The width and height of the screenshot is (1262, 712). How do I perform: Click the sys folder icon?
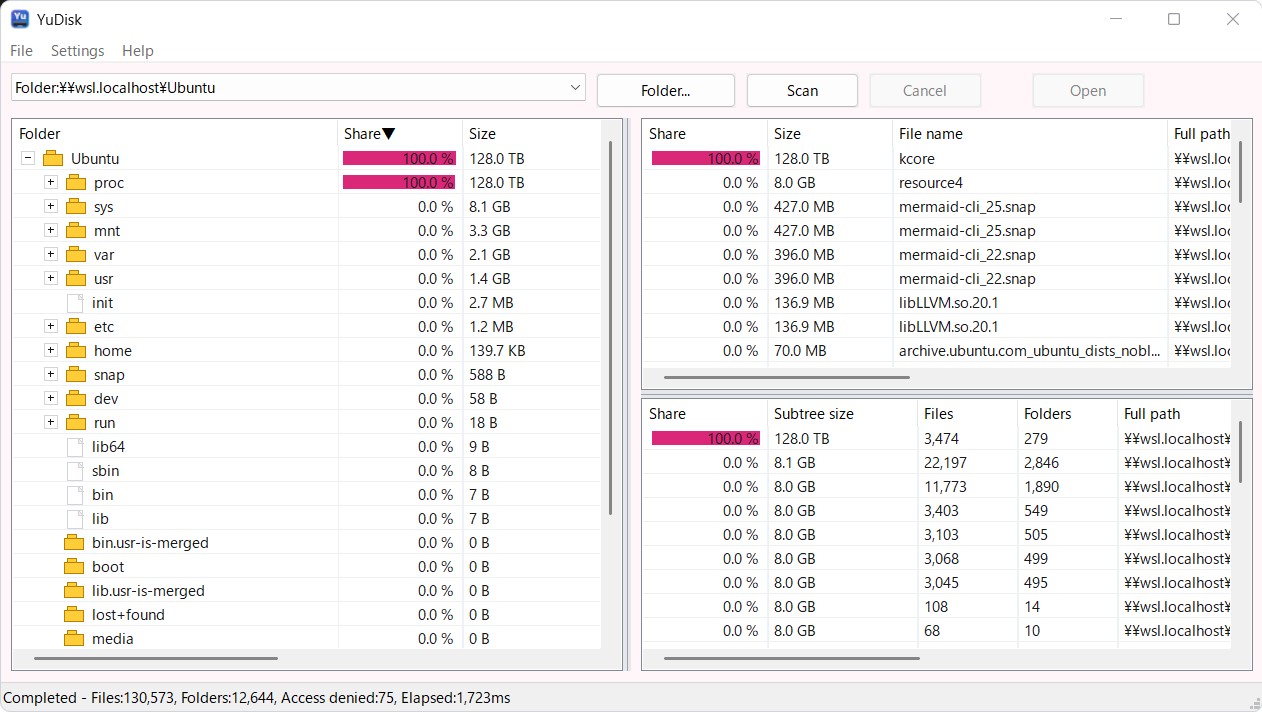(76, 206)
